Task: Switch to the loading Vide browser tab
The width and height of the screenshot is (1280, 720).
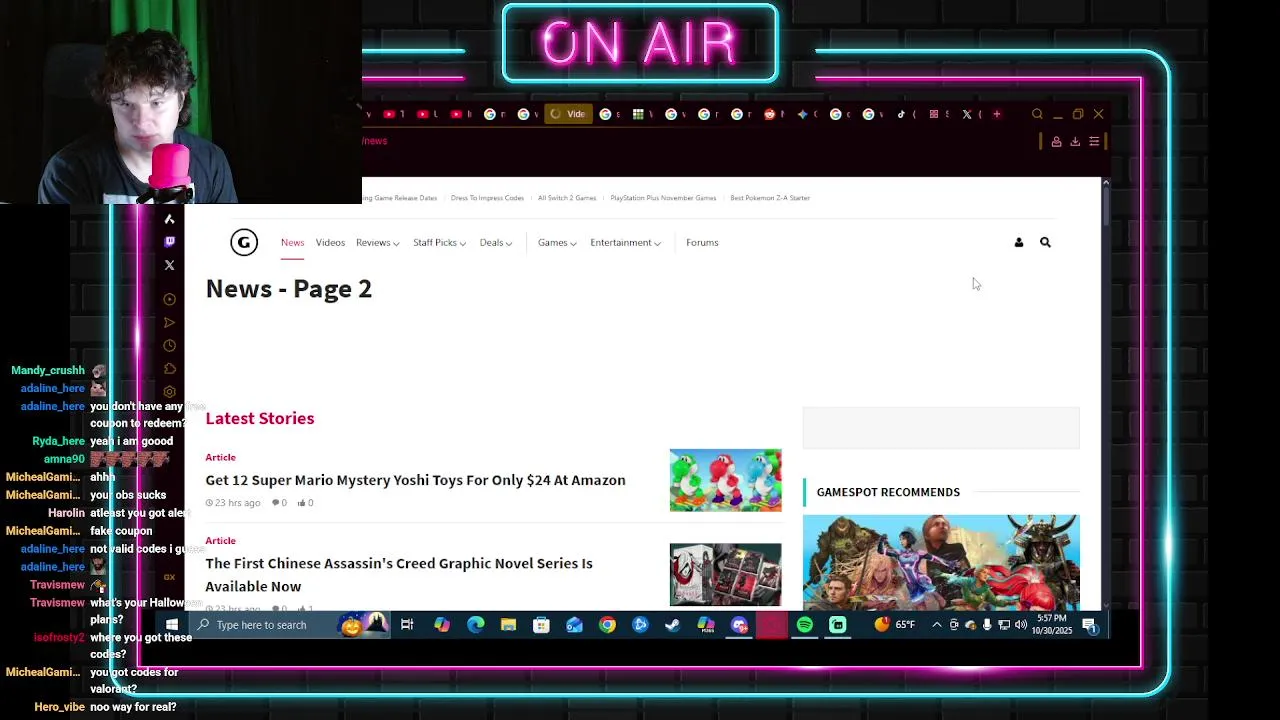Action: point(567,114)
